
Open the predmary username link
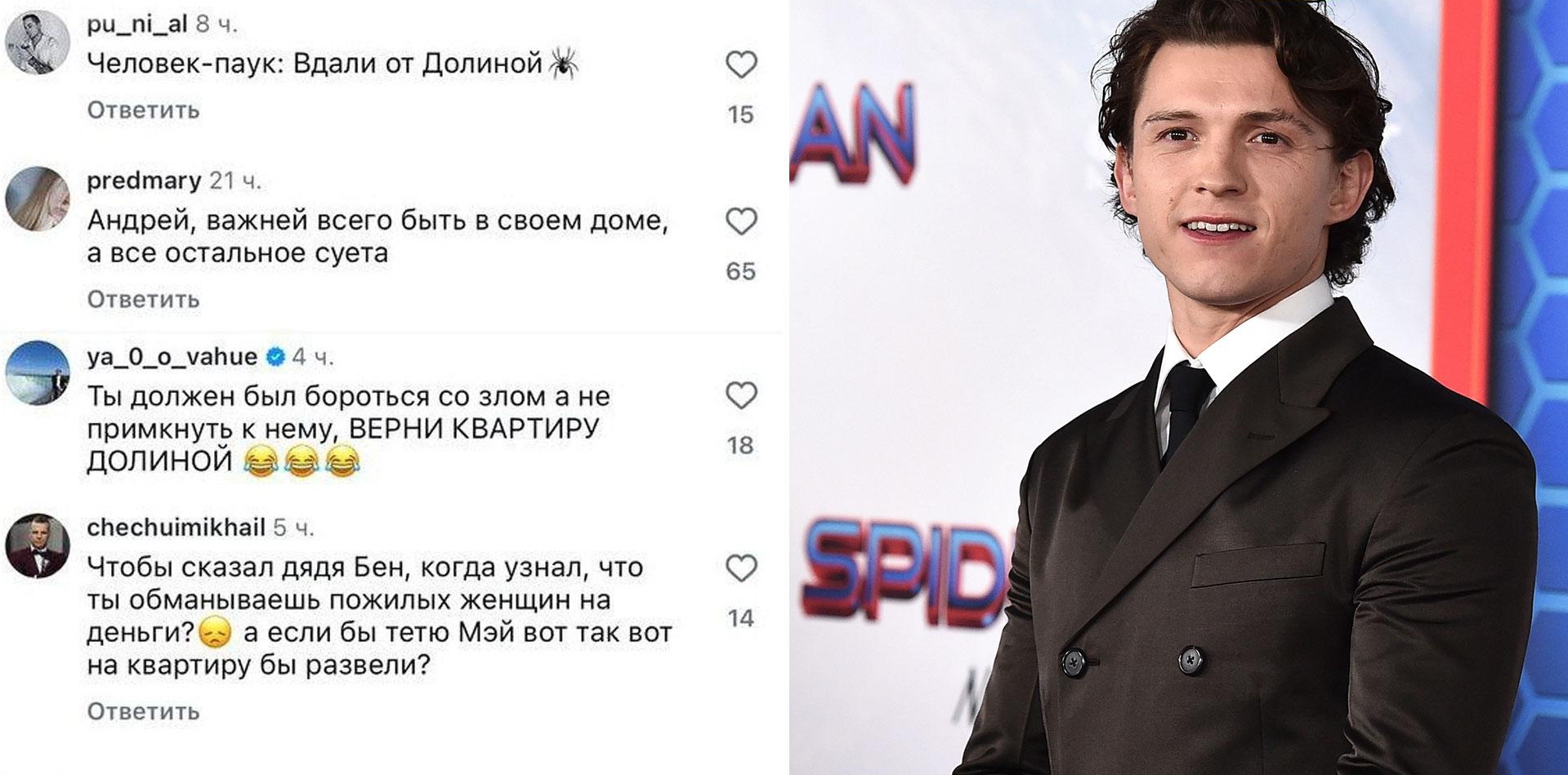(x=144, y=180)
